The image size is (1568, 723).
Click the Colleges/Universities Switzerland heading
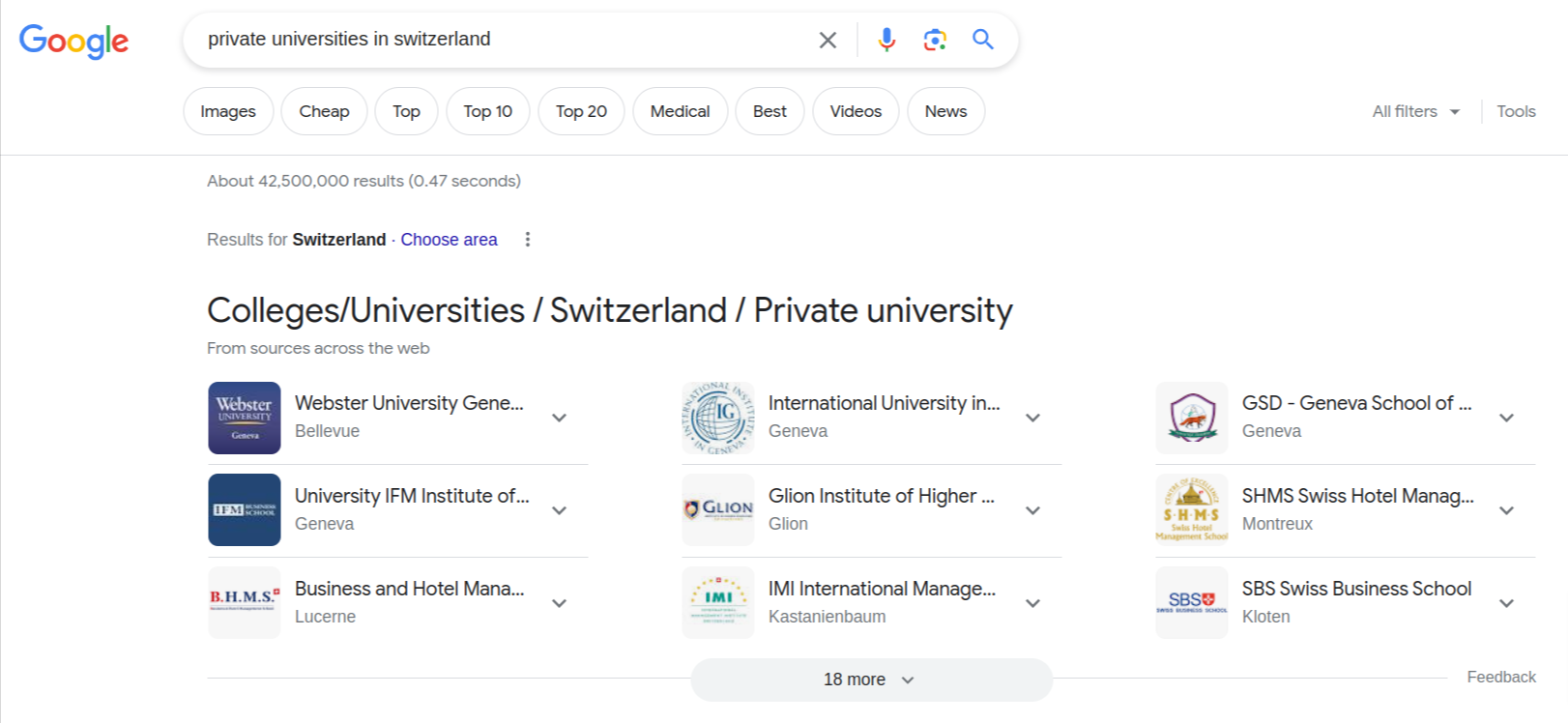610,310
